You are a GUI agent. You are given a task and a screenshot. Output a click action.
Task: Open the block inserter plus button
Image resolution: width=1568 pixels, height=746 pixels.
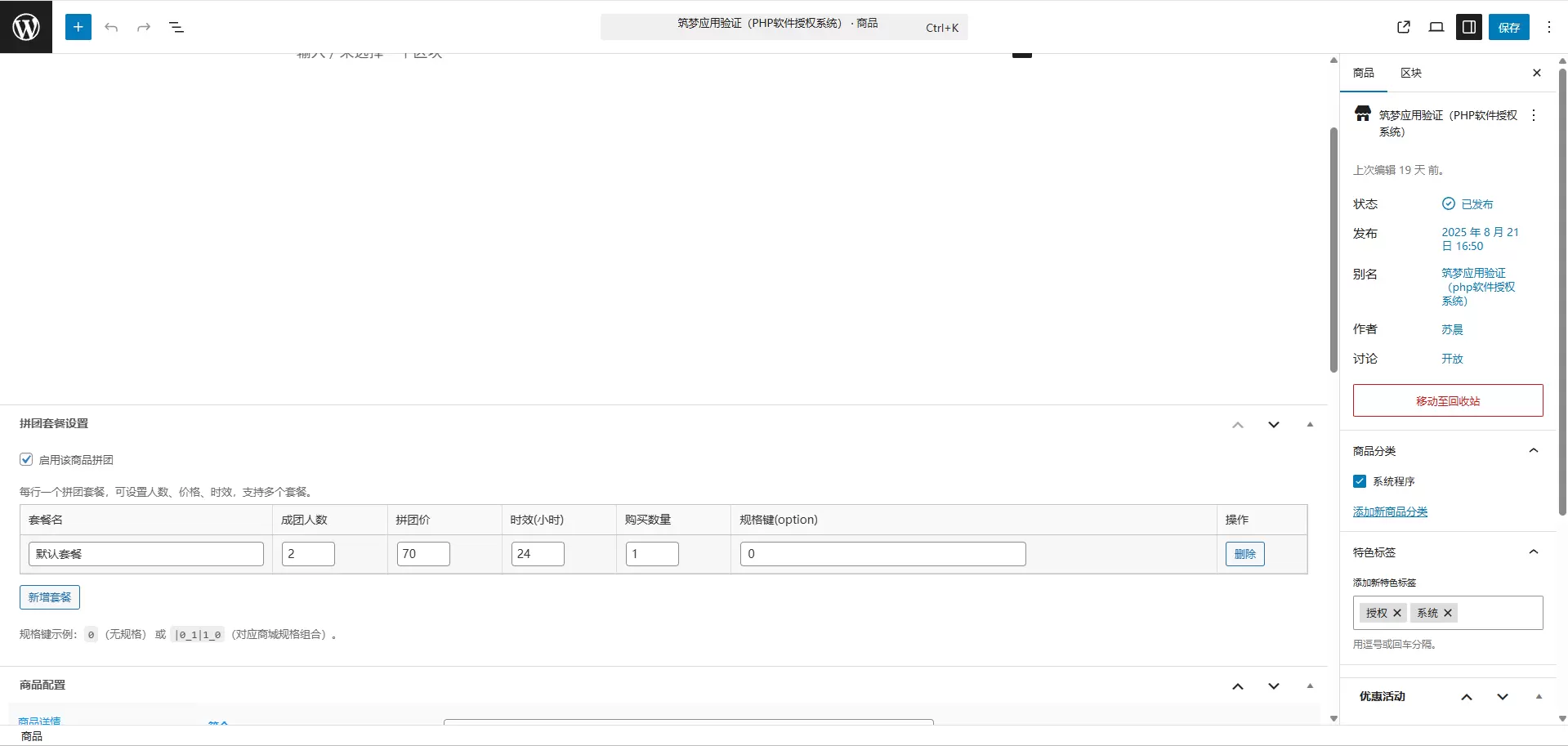click(x=78, y=27)
